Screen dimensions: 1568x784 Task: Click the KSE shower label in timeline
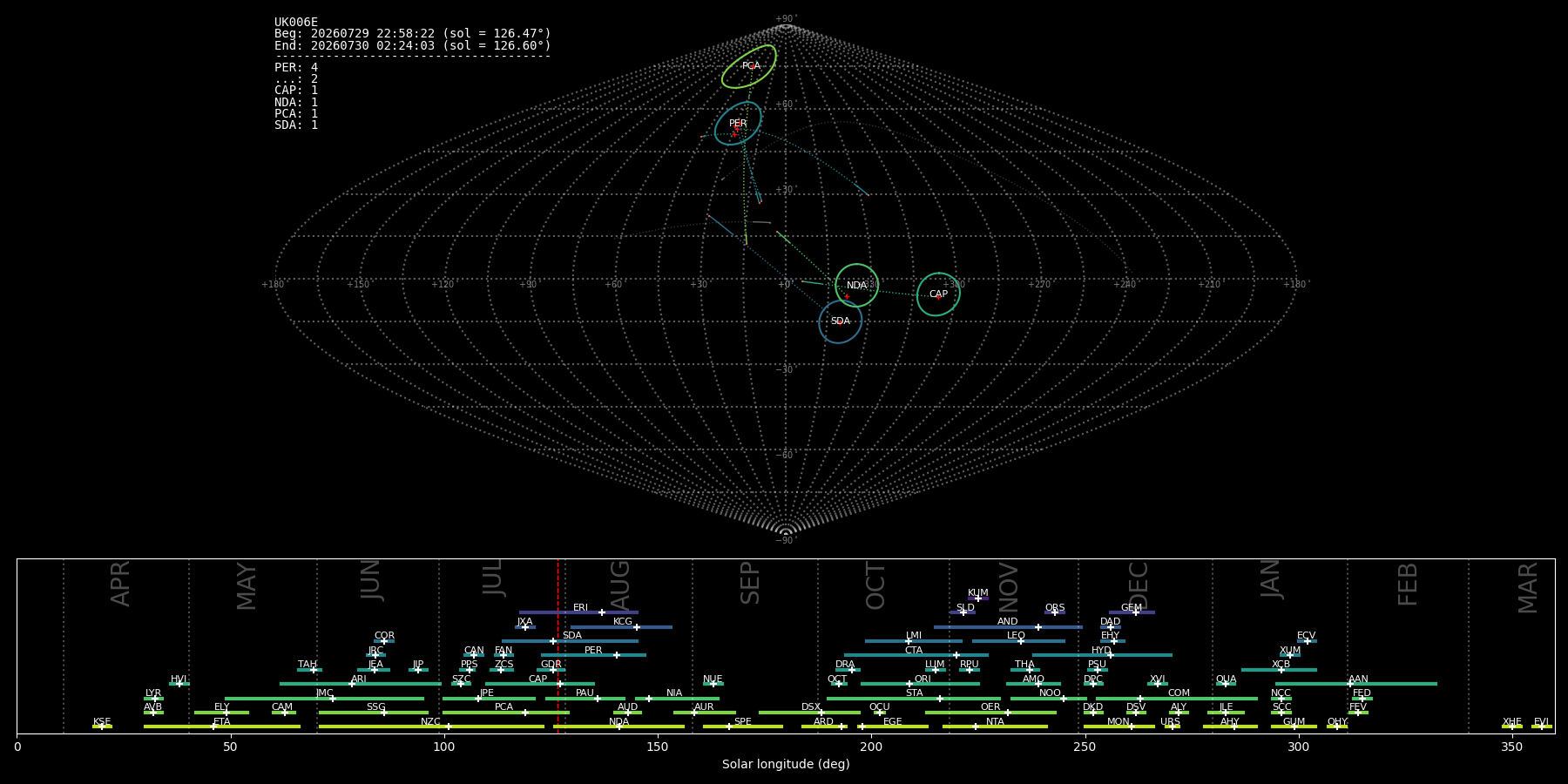pyautogui.click(x=102, y=722)
